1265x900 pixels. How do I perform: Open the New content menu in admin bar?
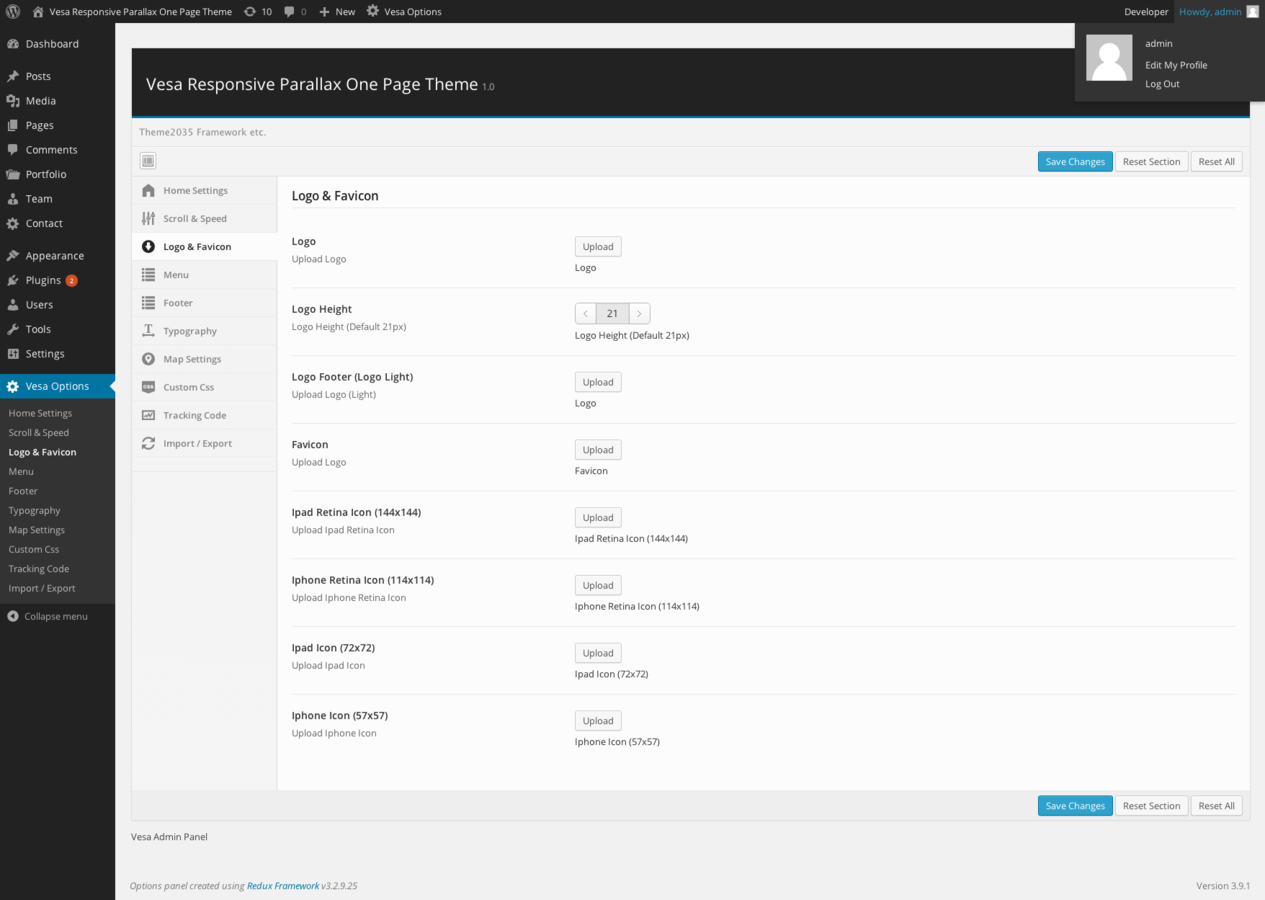337,12
